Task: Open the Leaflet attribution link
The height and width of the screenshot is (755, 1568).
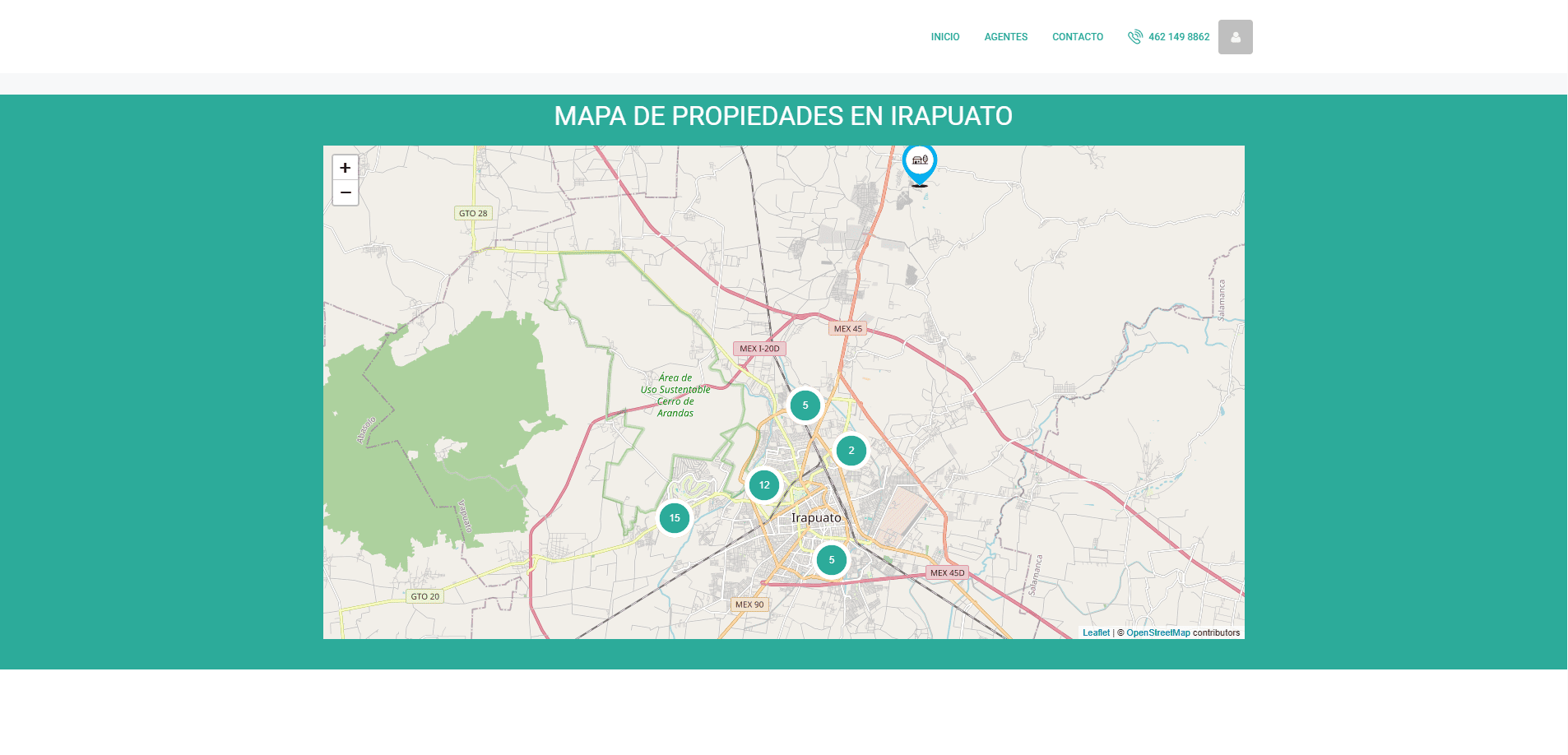Action: point(1095,633)
